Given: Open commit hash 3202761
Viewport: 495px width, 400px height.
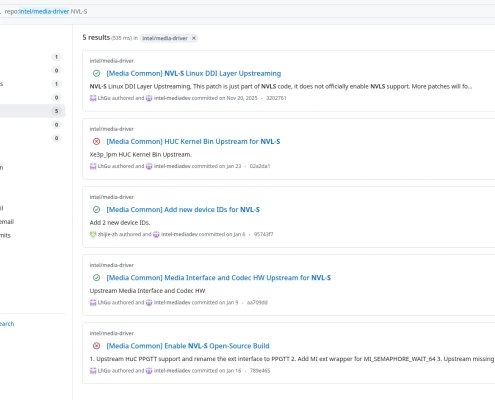Looking at the screenshot, I should click(276, 98).
